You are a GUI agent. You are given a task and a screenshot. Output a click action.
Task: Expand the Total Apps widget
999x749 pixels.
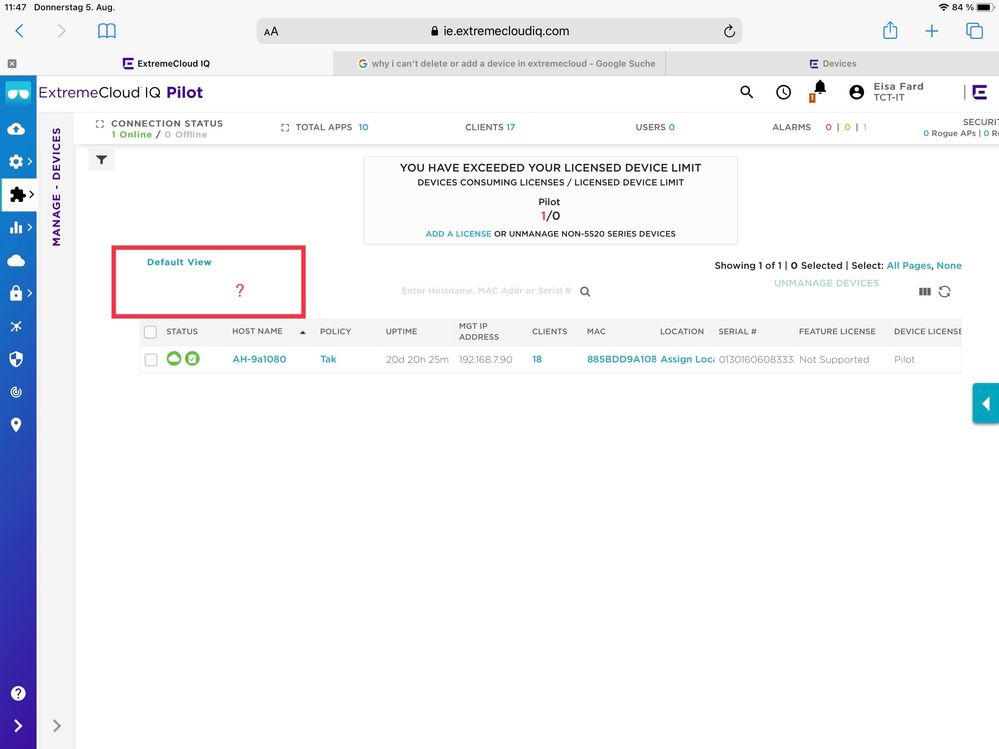[x=285, y=127]
